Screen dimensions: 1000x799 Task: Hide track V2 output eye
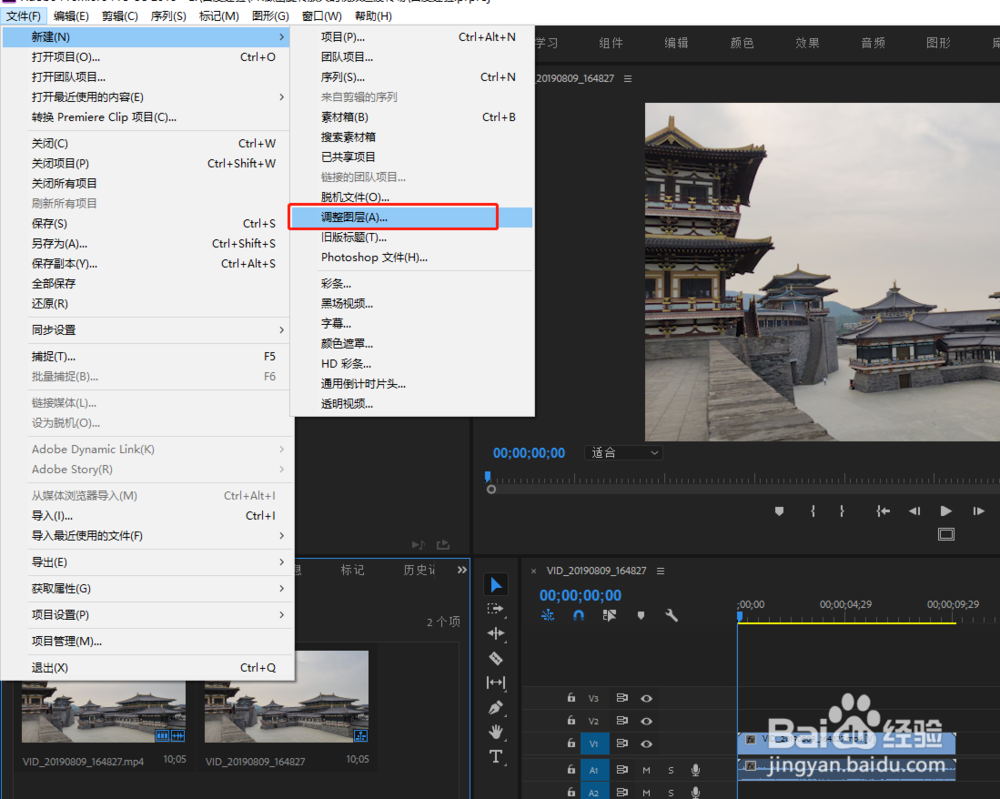[x=646, y=721]
